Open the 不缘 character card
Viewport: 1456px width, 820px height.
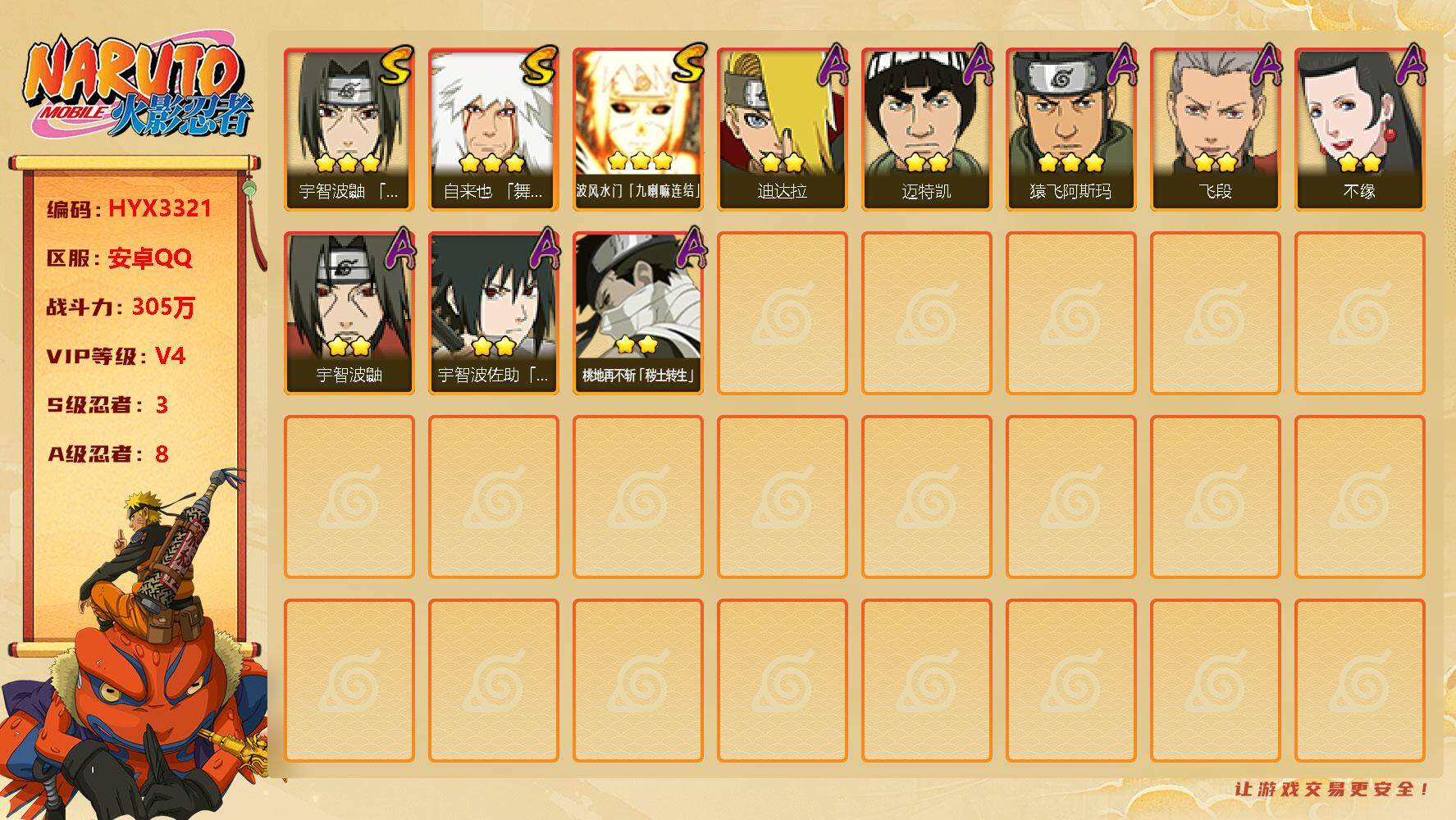pos(1360,130)
